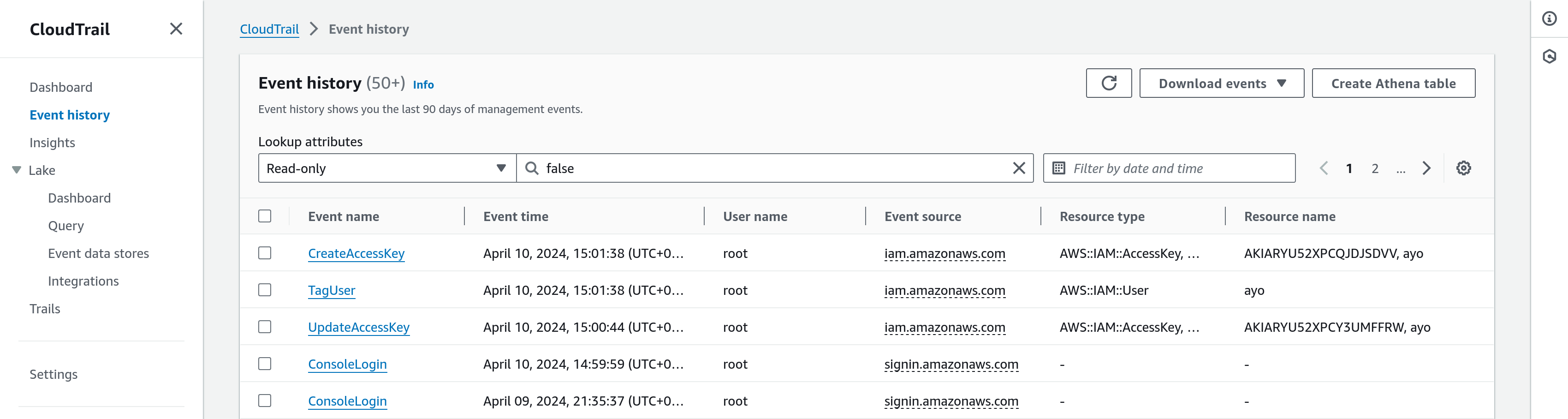Viewport: 1568px width, 419px height.
Task: Open the UpdateAccessKey event link
Action: coord(358,327)
